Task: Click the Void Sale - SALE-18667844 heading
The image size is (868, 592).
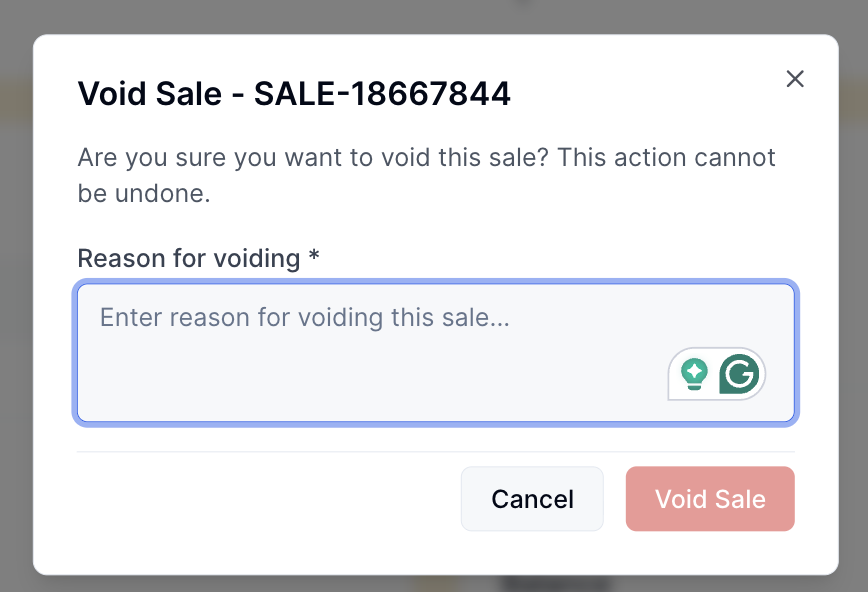Action: coord(294,94)
